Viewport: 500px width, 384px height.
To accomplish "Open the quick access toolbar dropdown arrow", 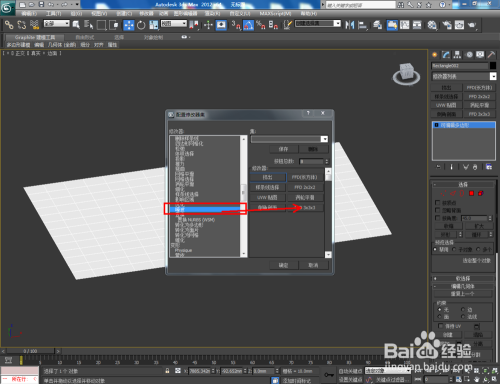I will [77, 5].
